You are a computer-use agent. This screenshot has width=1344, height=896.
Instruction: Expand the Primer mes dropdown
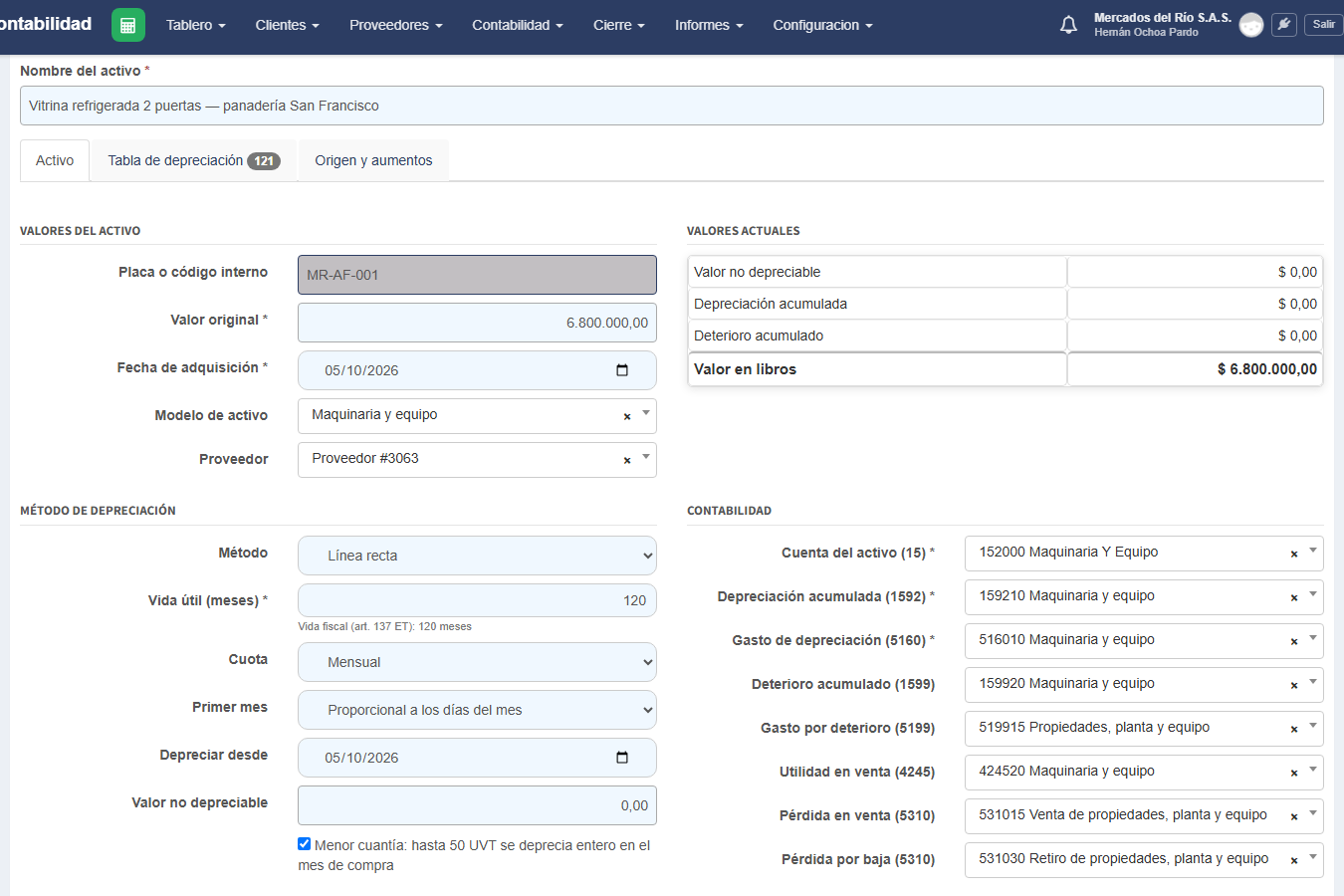click(477, 710)
